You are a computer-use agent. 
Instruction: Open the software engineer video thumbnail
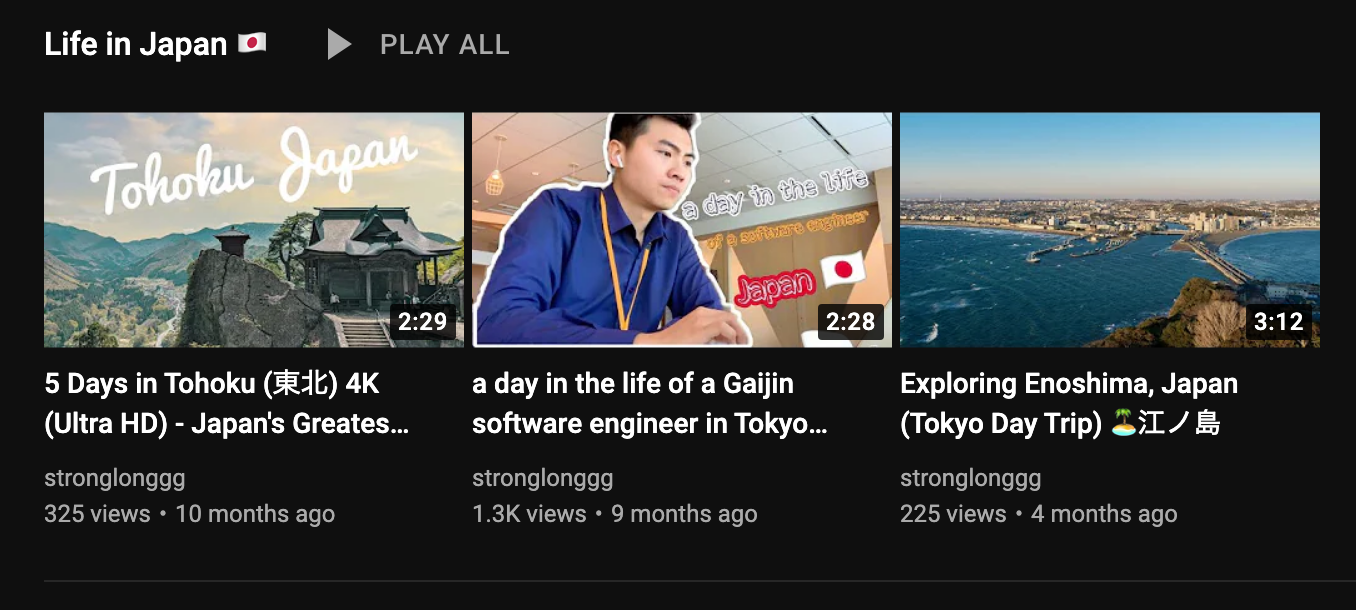point(682,230)
